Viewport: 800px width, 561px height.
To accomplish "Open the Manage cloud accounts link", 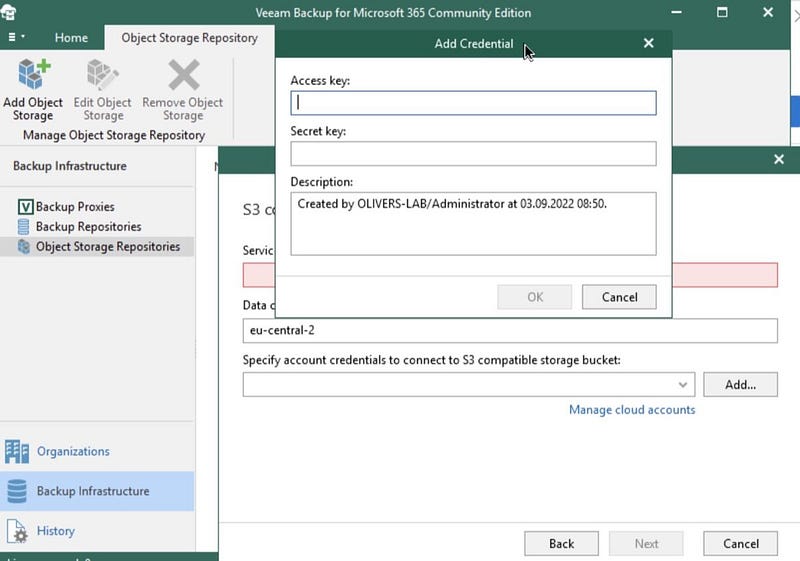I will (x=632, y=410).
